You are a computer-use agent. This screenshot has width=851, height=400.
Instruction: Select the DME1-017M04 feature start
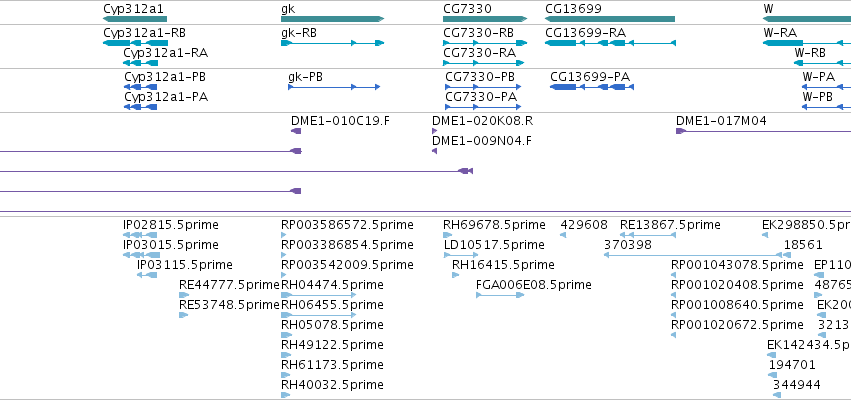681,131
